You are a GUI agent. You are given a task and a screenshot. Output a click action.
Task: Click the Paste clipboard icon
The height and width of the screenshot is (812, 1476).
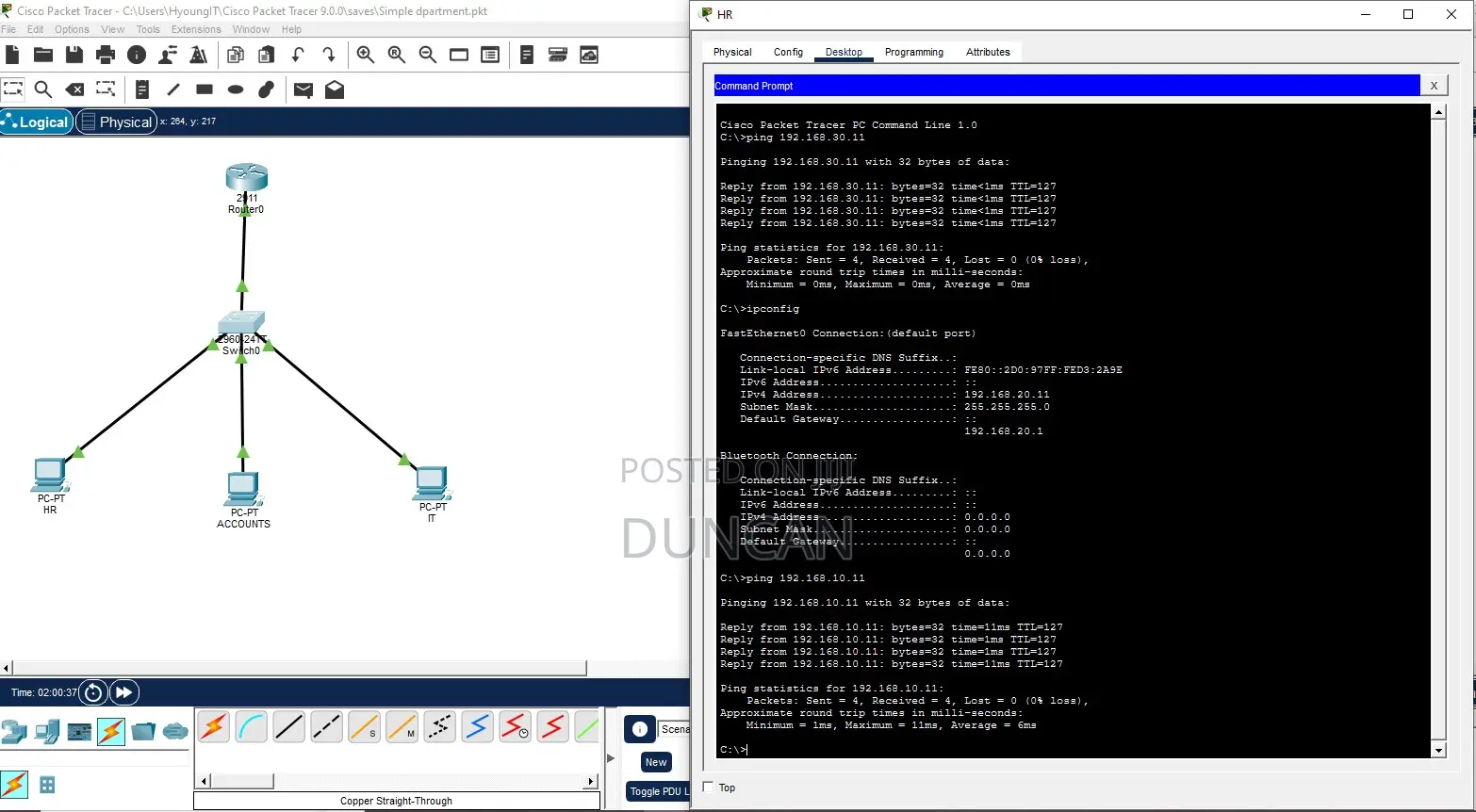click(267, 55)
